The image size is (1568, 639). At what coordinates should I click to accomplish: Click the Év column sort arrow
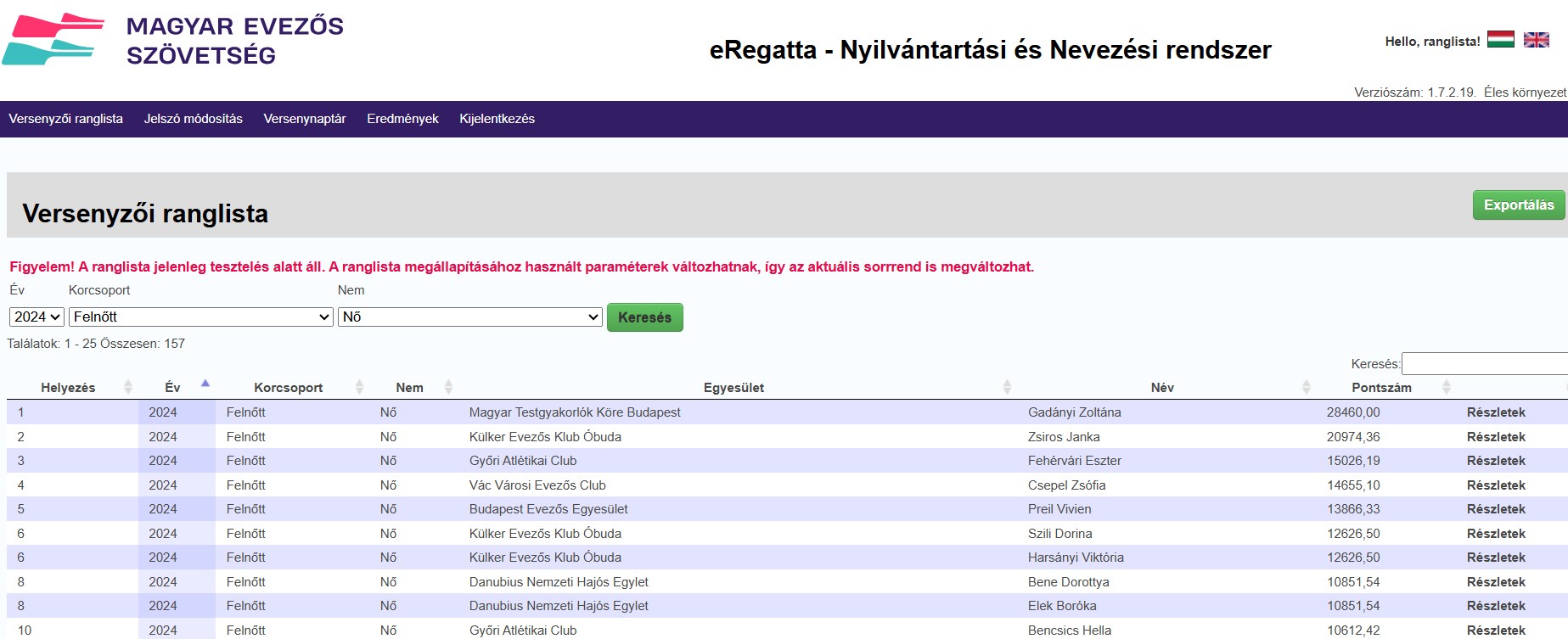tap(205, 384)
